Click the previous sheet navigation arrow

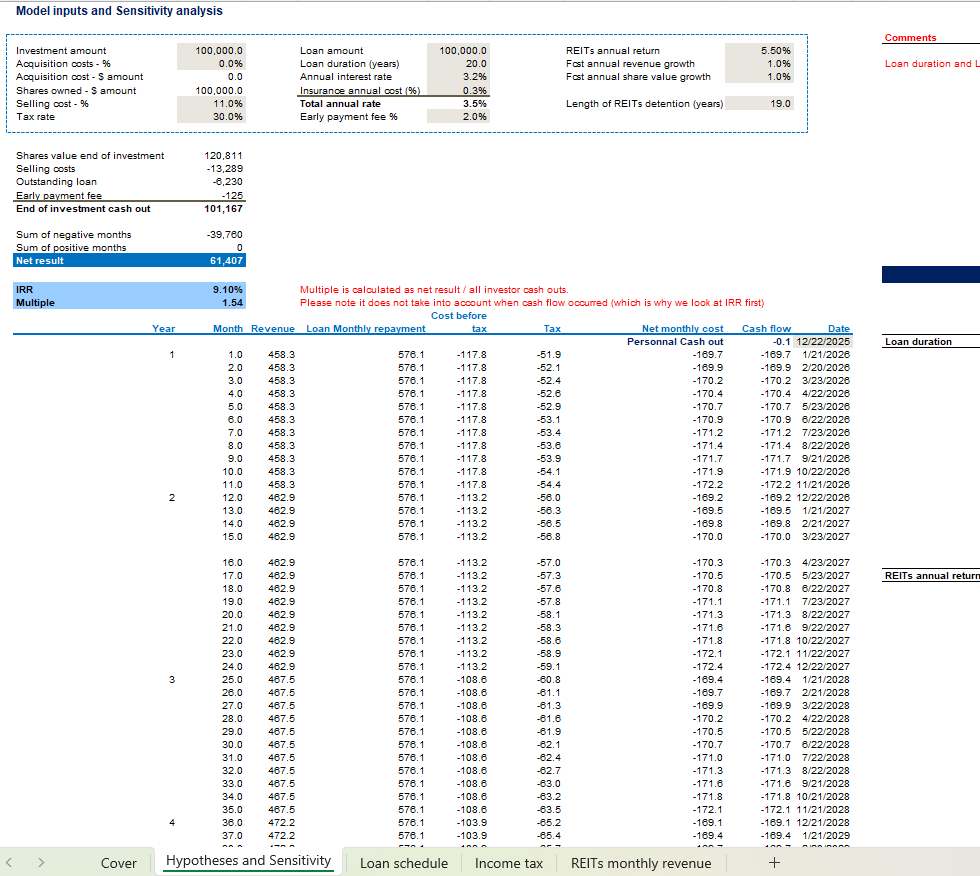pos(12,862)
